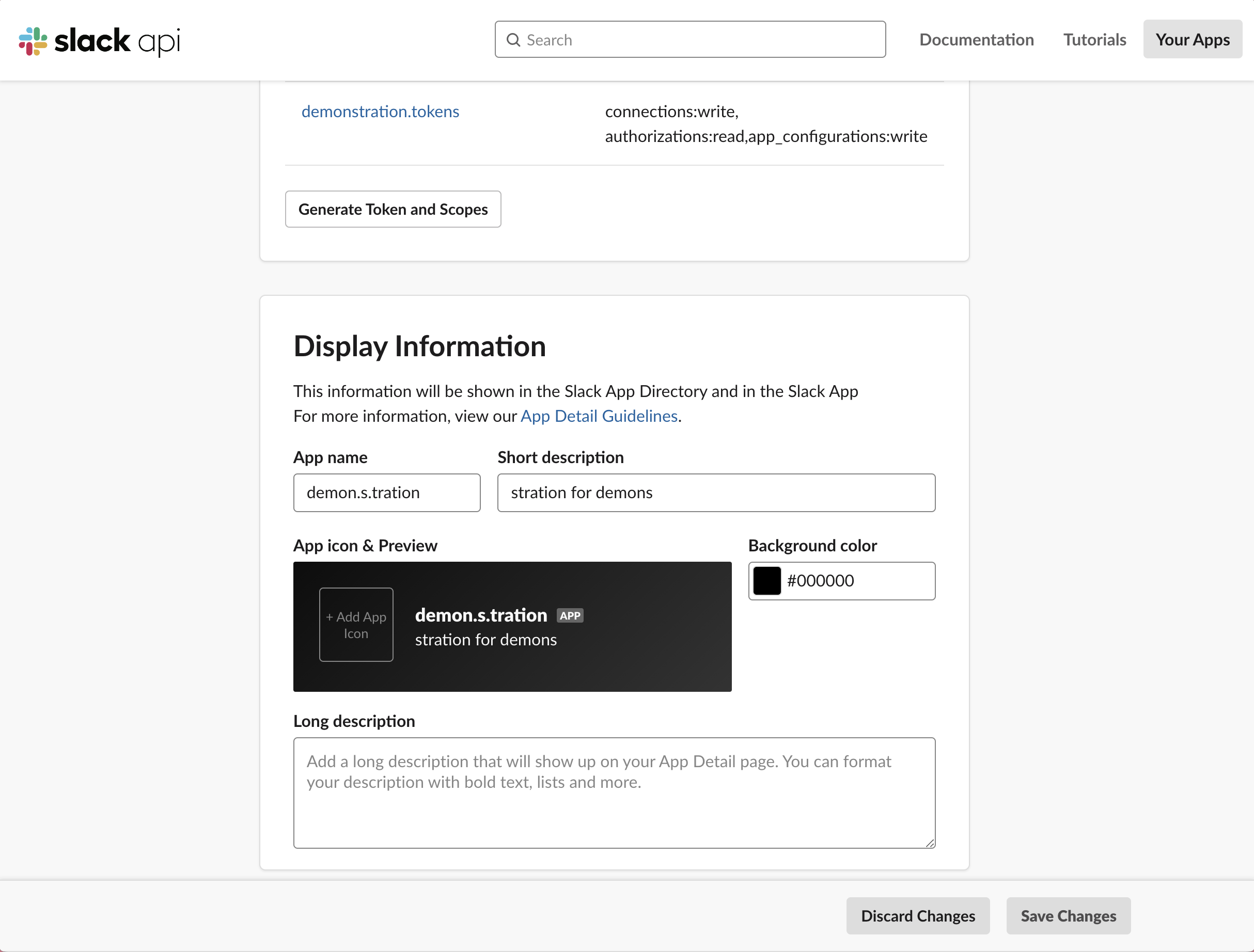Follow the App Detail Guidelines link
This screenshot has width=1254, height=952.
coord(599,416)
